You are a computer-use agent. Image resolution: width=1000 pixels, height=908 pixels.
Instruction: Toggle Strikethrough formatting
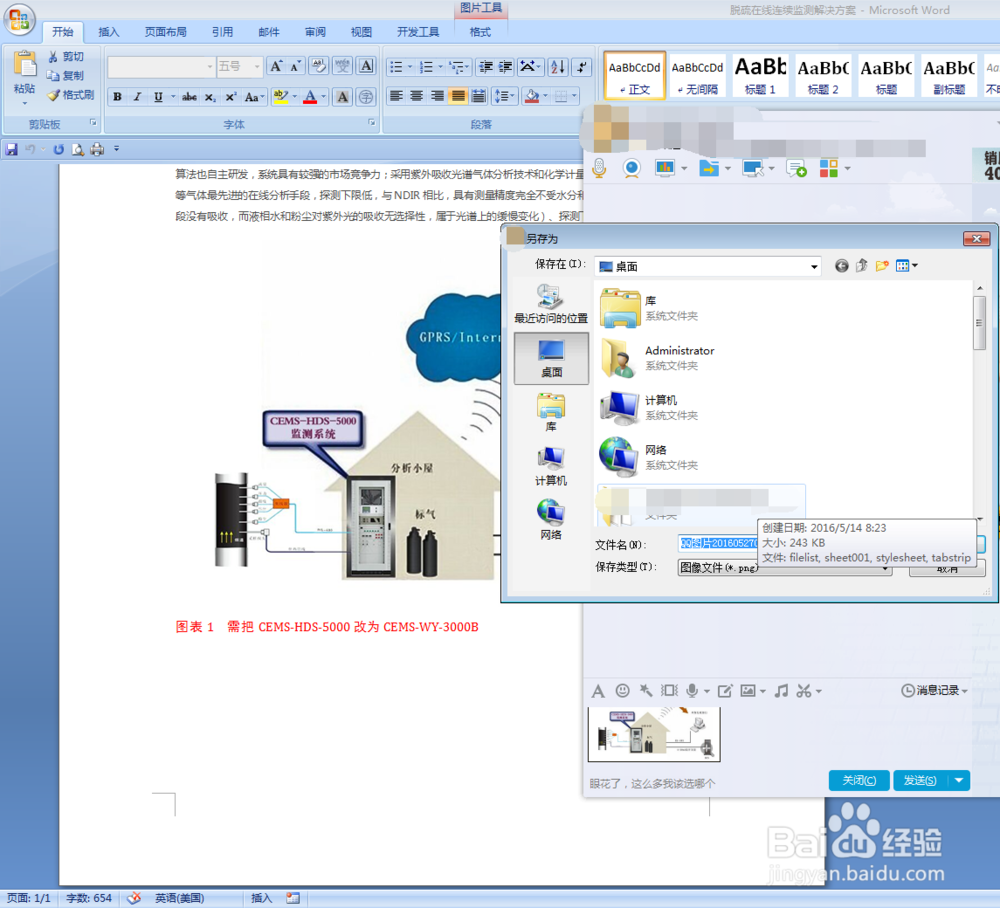189,97
